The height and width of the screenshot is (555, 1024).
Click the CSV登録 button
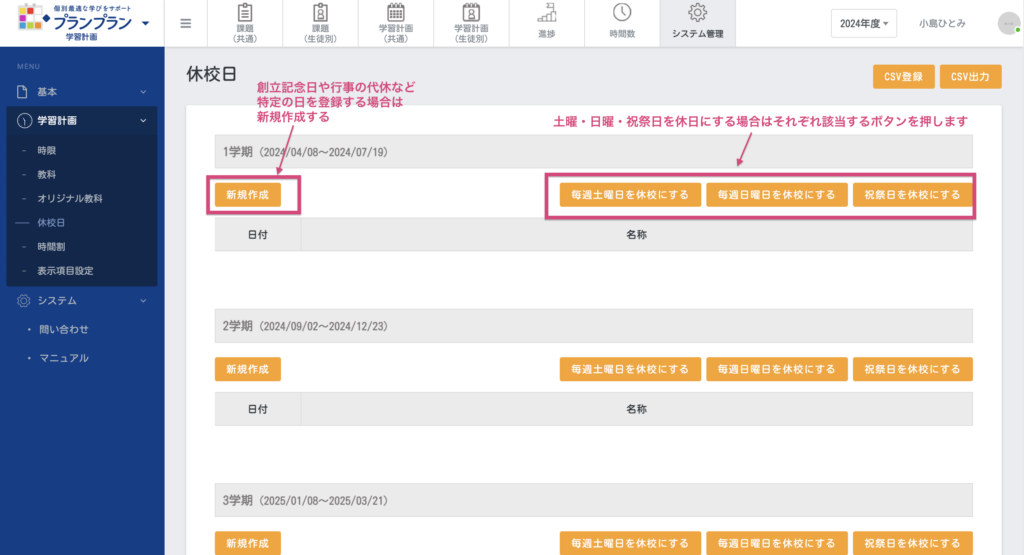[903, 76]
